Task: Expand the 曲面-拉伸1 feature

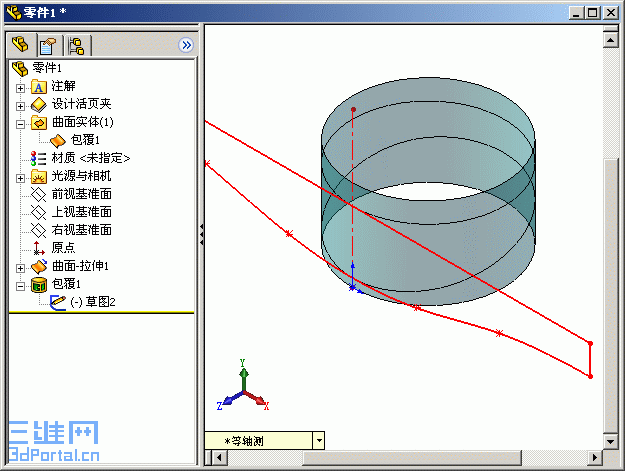Action: (x=20, y=268)
